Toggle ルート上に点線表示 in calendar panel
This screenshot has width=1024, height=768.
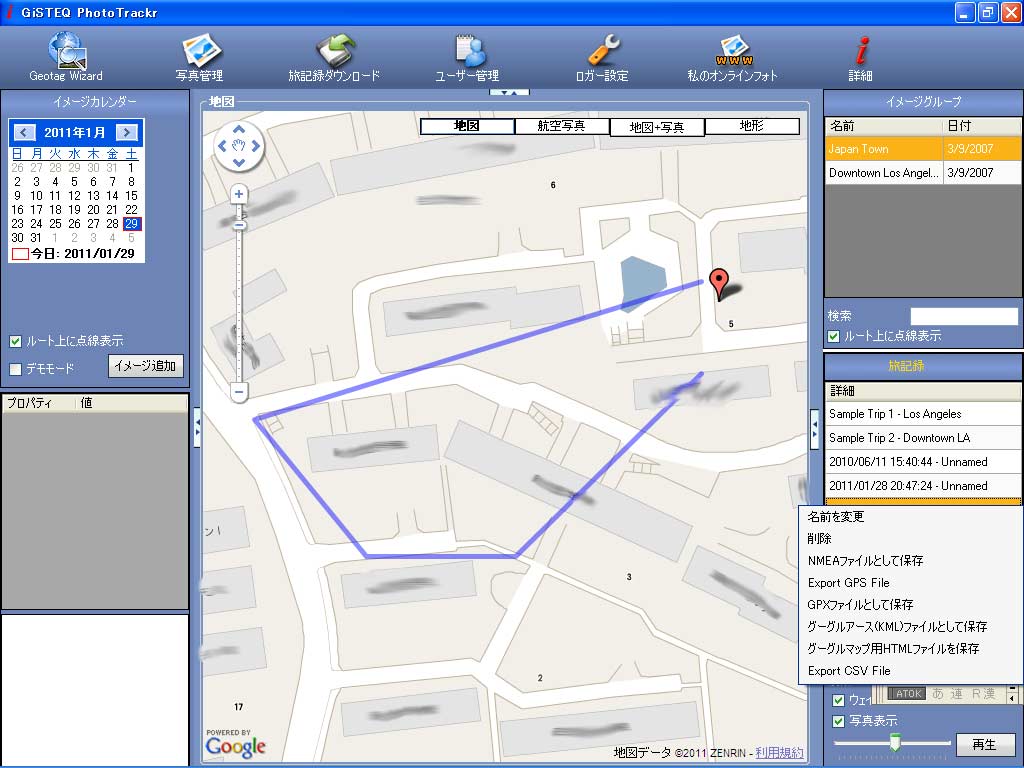pyautogui.click(x=16, y=341)
